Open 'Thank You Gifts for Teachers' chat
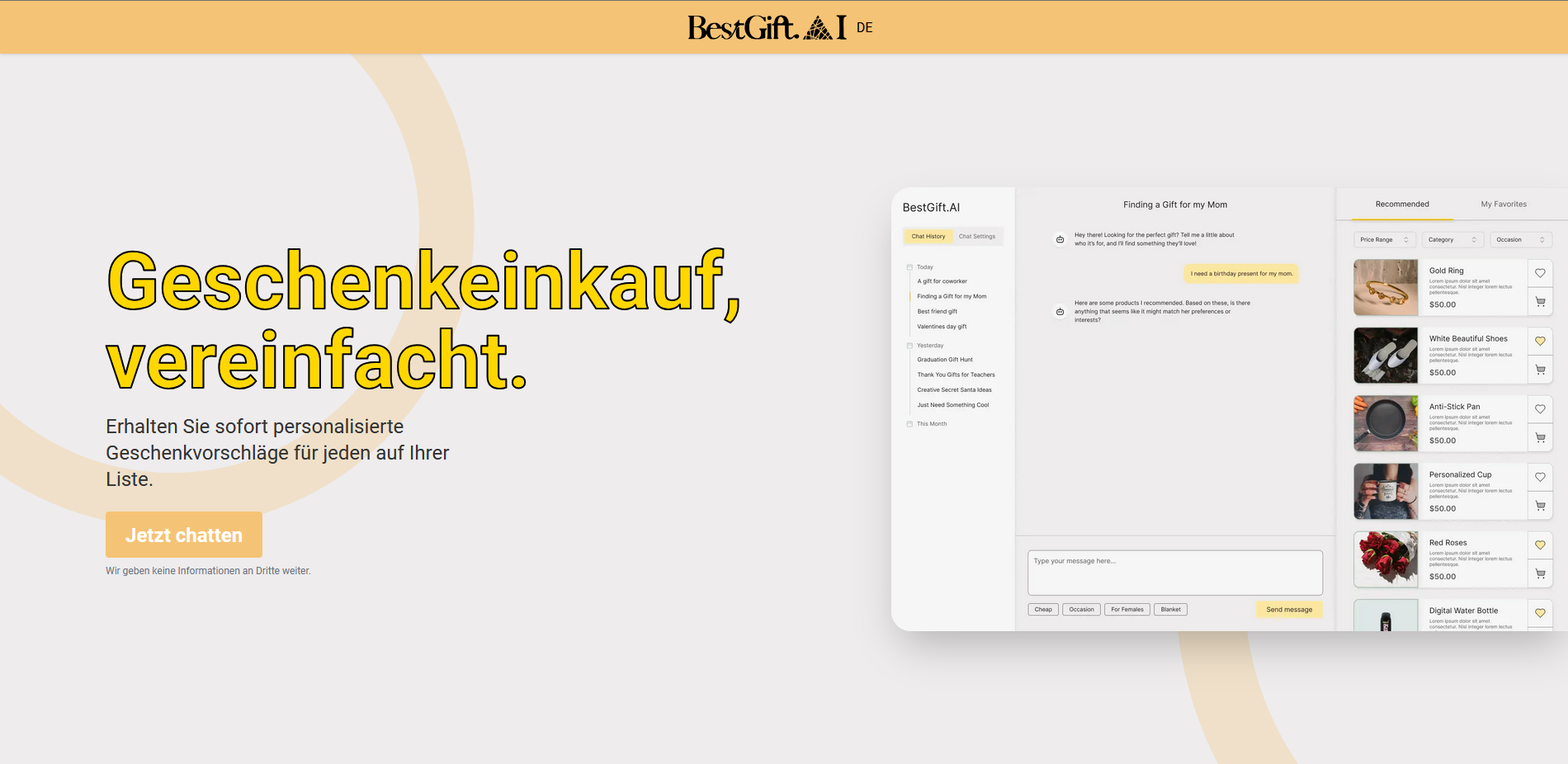This screenshot has height=764, width=1568. [x=956, y=375]
